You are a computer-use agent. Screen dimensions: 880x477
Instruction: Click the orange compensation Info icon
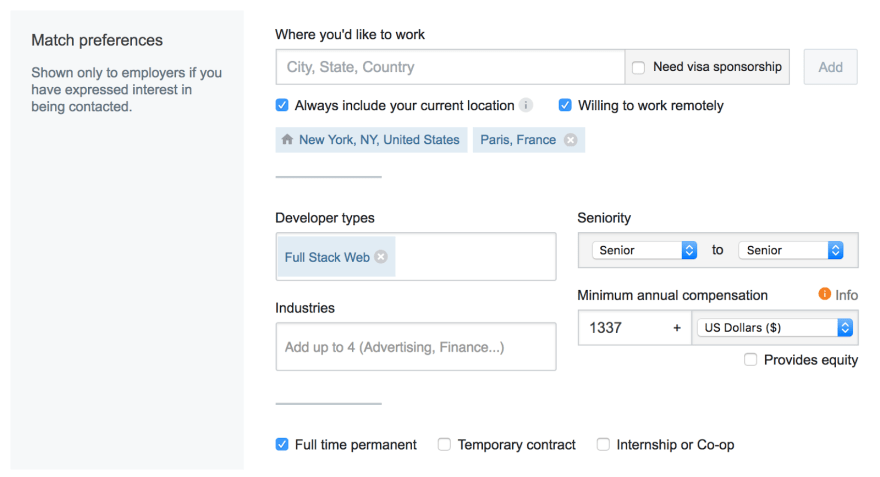point(824,293)
